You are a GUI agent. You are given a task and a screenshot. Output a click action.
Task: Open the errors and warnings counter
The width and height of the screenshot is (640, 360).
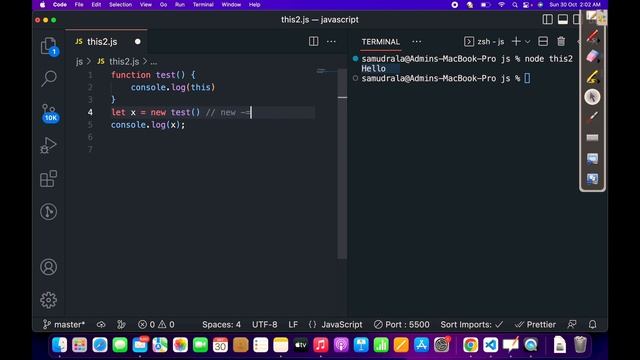156,324
